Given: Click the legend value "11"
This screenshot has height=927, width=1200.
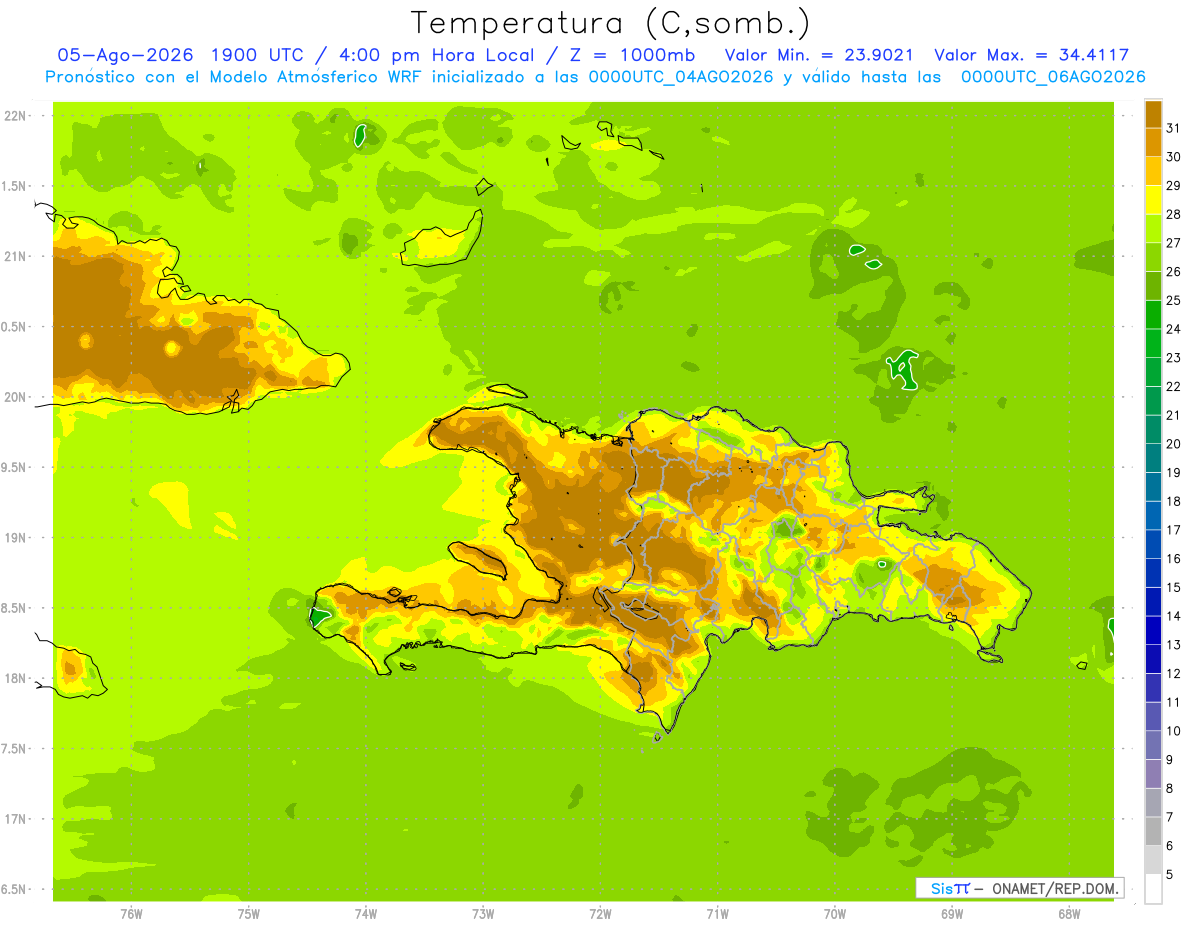Looking at the screenshot, I should pyautogui.click(x=1174, y=702).
